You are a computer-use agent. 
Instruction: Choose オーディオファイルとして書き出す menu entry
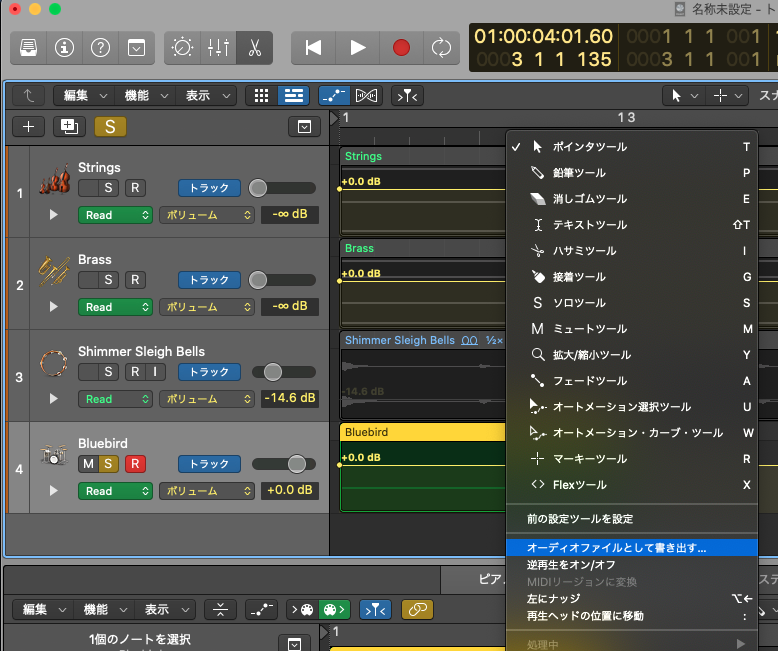click(632, 548)
